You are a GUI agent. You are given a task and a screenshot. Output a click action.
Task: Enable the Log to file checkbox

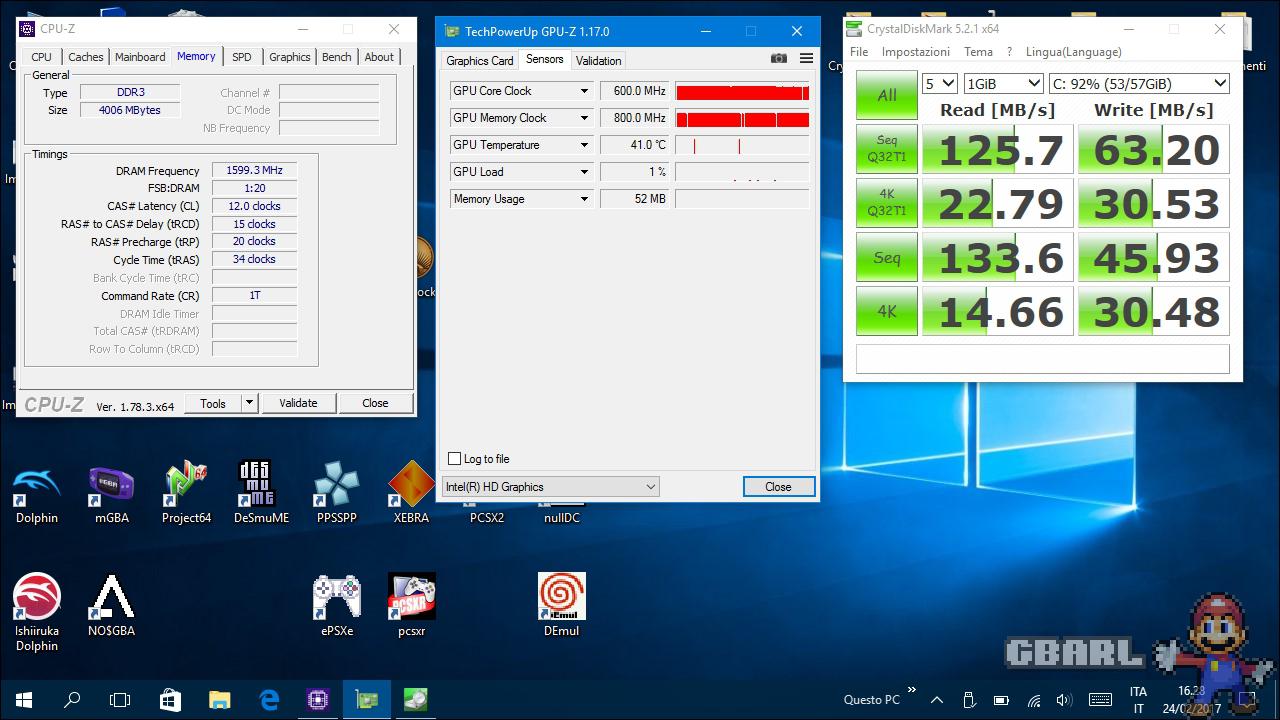coord(455,459)
